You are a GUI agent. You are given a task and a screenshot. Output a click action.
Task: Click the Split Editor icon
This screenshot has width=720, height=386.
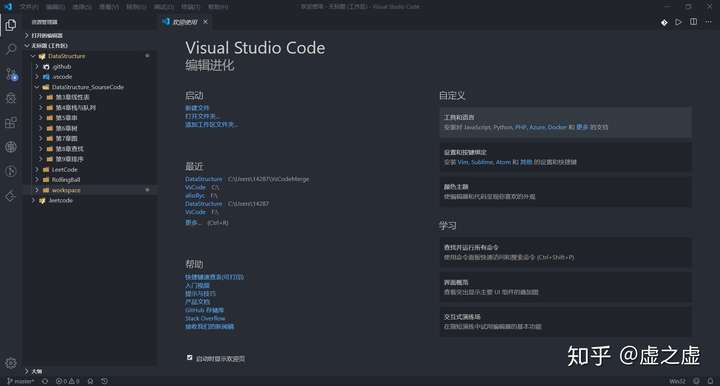(x=693, y=22)
